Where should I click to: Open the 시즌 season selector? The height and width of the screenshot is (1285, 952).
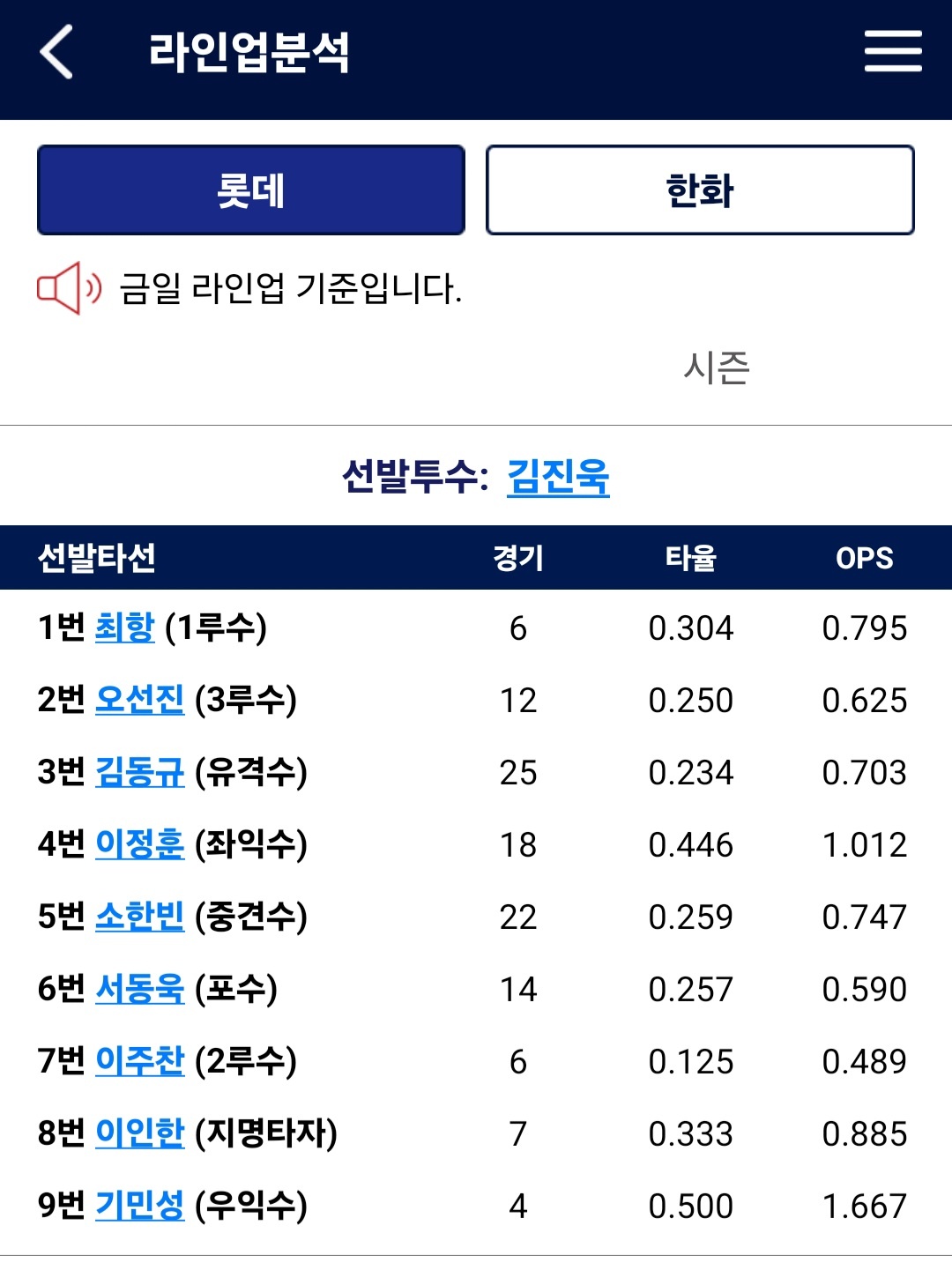[716, 368]
